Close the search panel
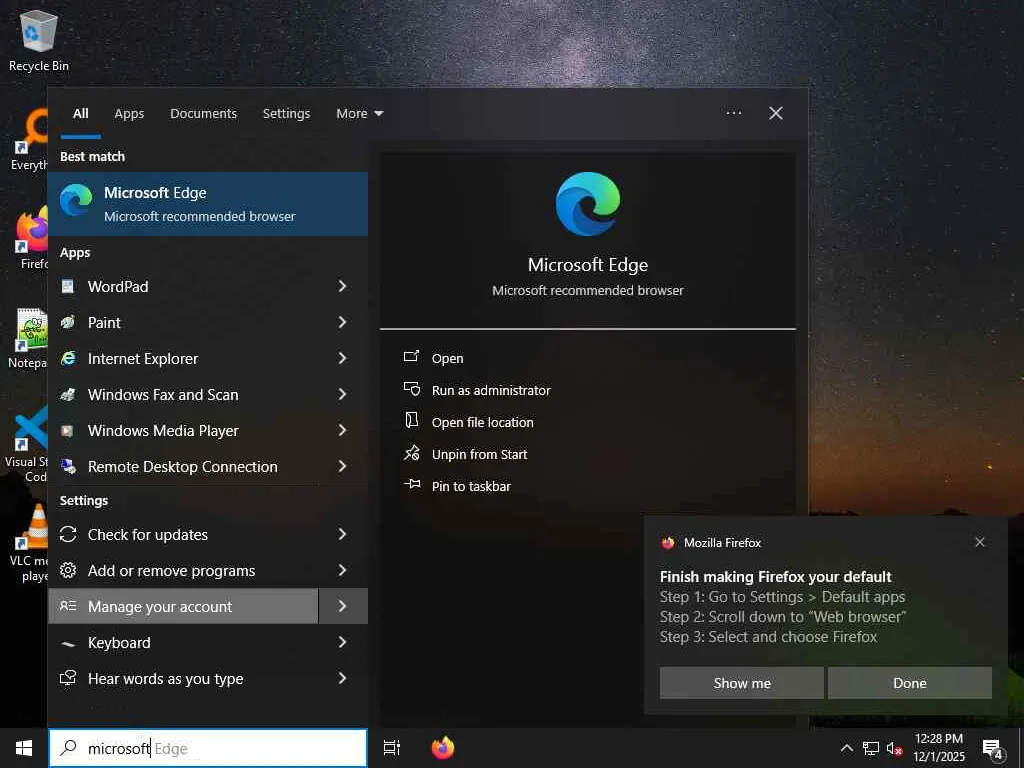Viewport: 1024px width, 768px height. coord(776,113)
